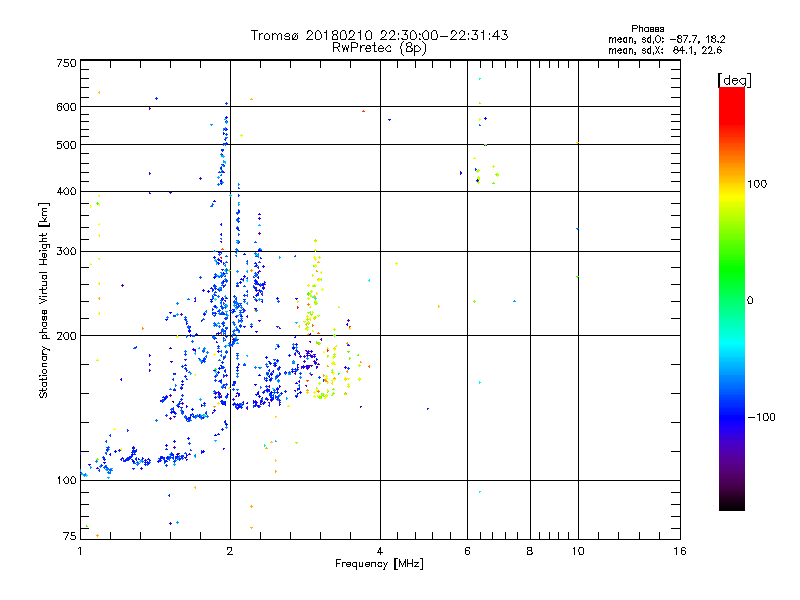Click the colorbar tick label "-100"

(x=762, y=417)
